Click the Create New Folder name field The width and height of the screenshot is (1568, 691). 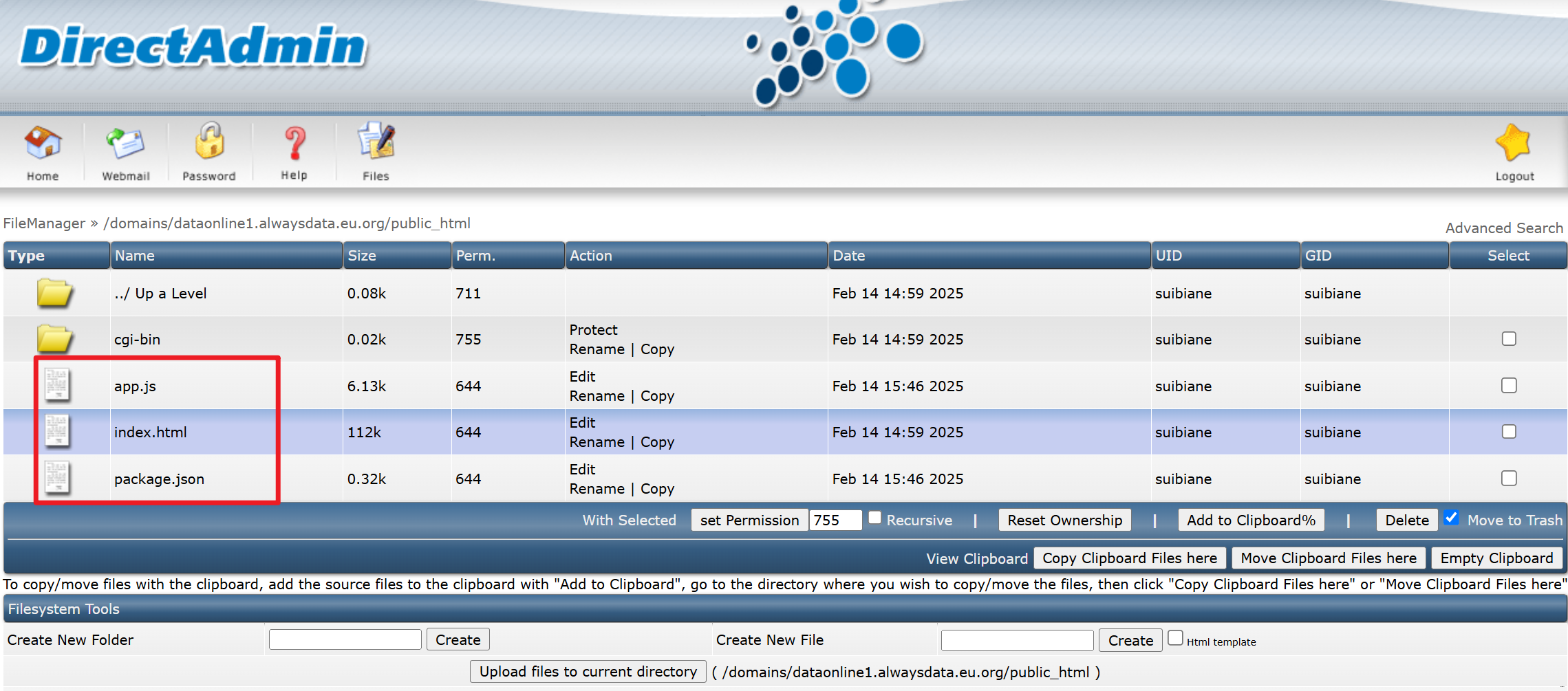pyautogui.click(x=345, y=639)
